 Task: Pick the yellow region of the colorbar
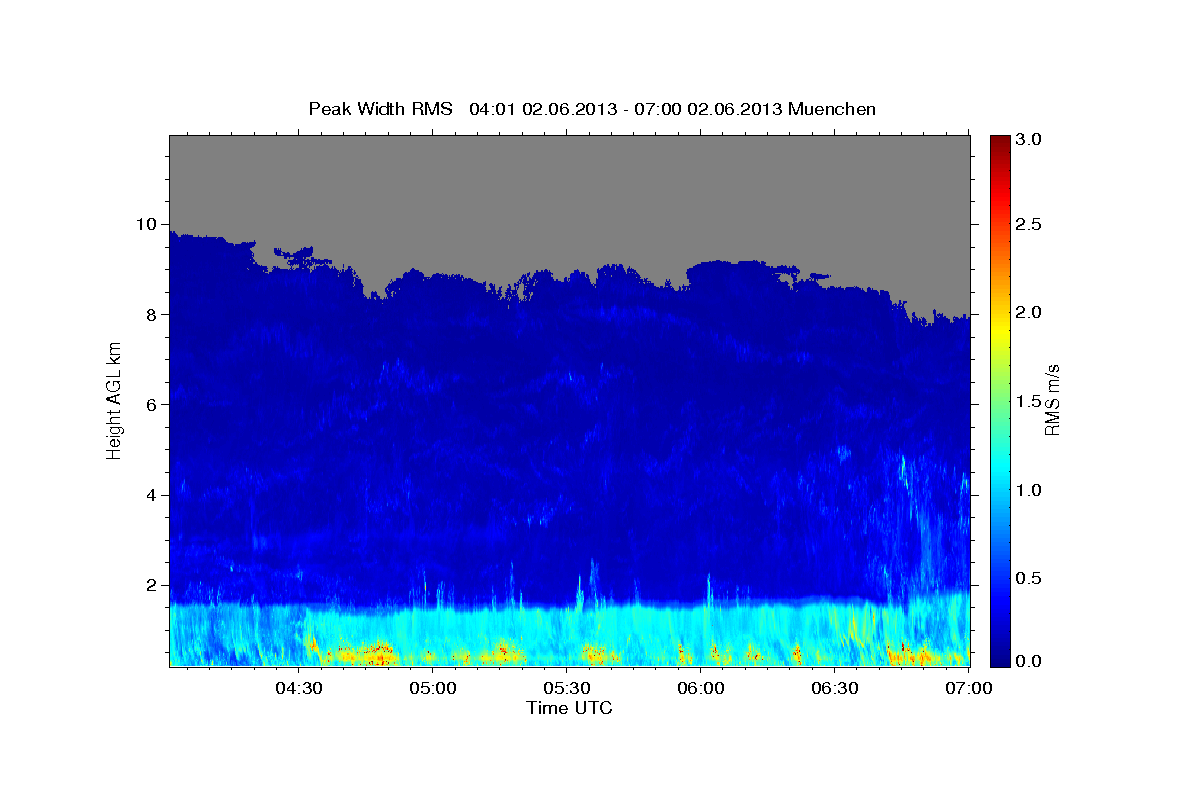999,330
